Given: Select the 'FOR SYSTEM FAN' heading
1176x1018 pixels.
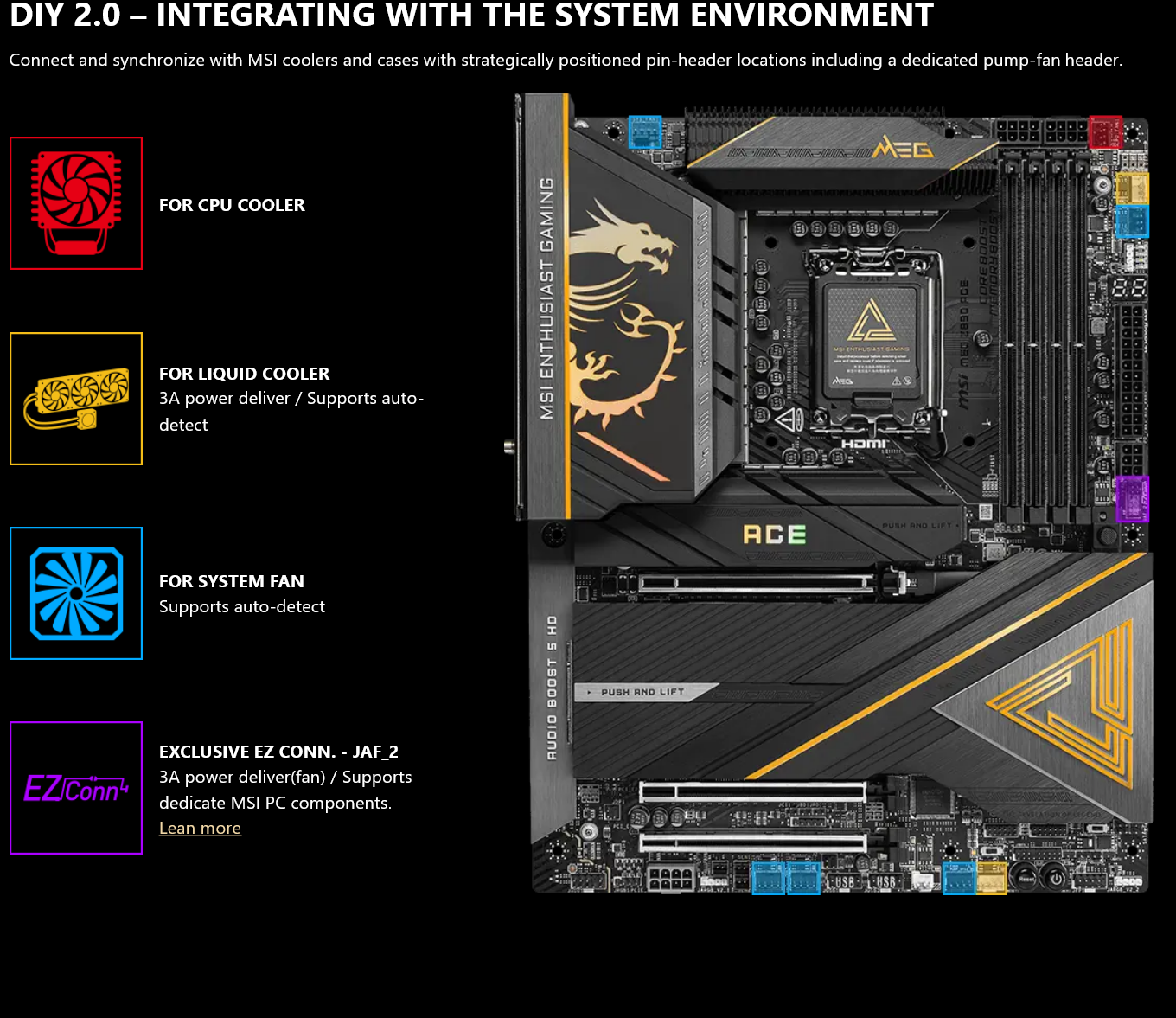Looking at the screenshot, I should point(231,581).
